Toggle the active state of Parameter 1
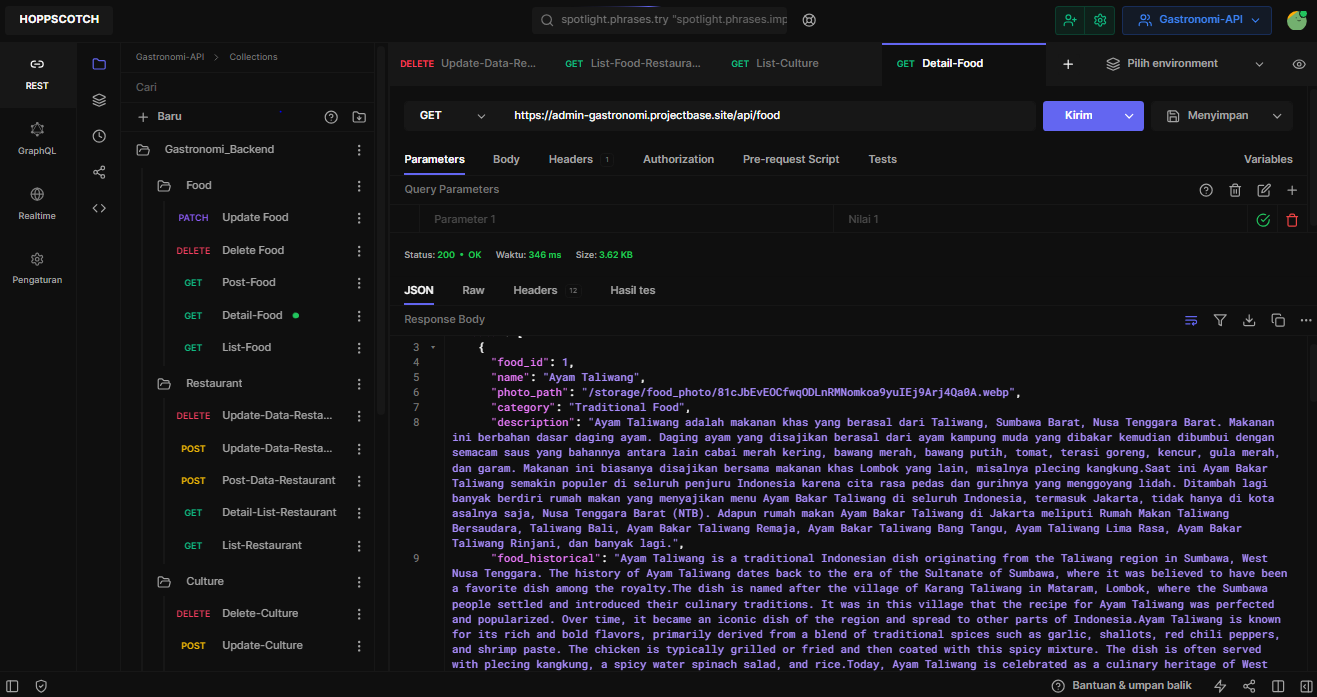This screenshot has height=697, width=1317. [1263, 219]
